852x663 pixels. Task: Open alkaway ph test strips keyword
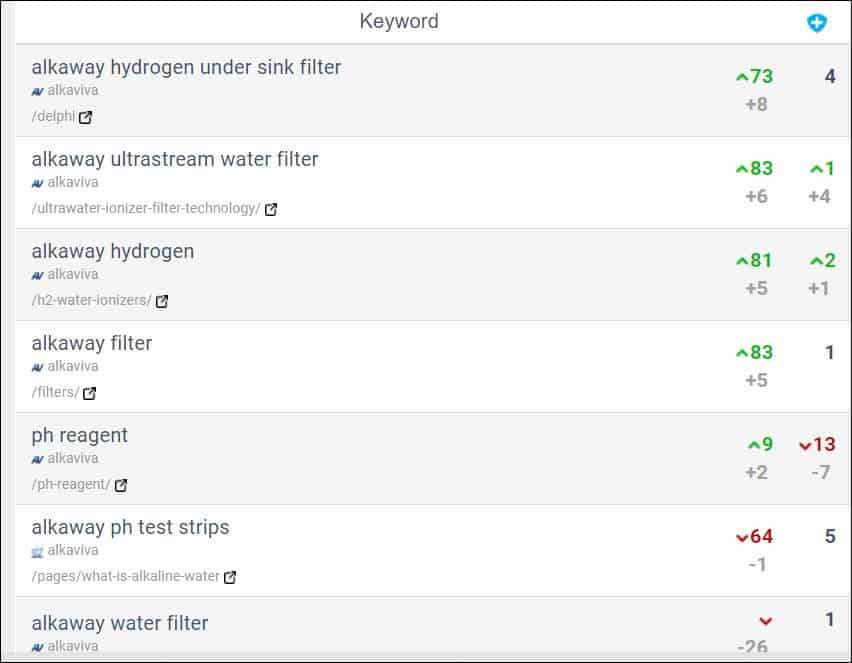click(130, 527)
